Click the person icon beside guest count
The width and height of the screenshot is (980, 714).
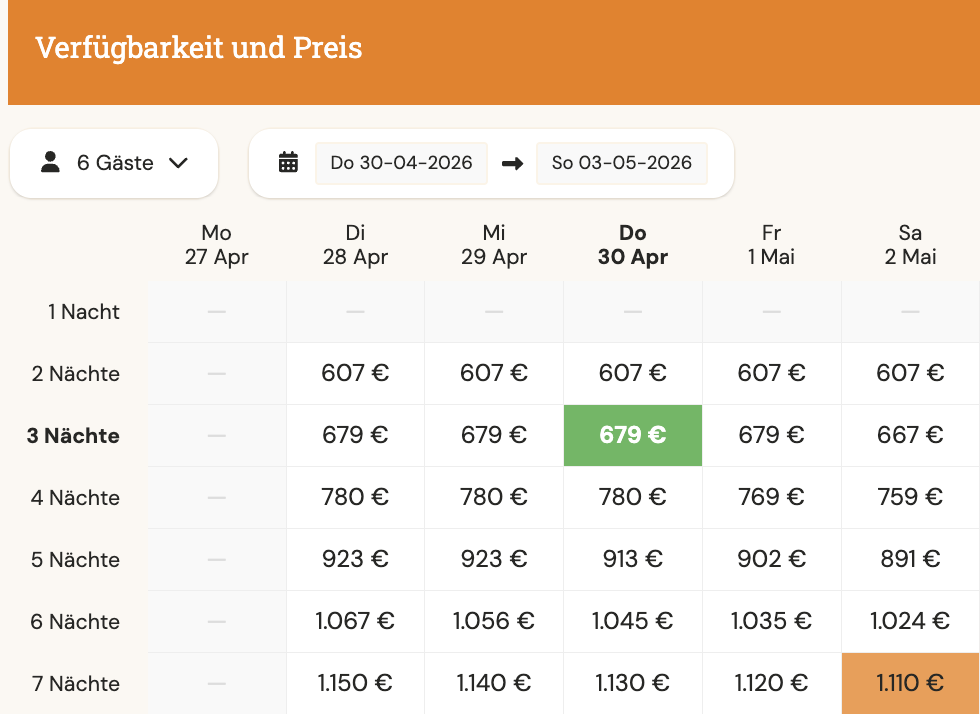[x=50, y=162]
